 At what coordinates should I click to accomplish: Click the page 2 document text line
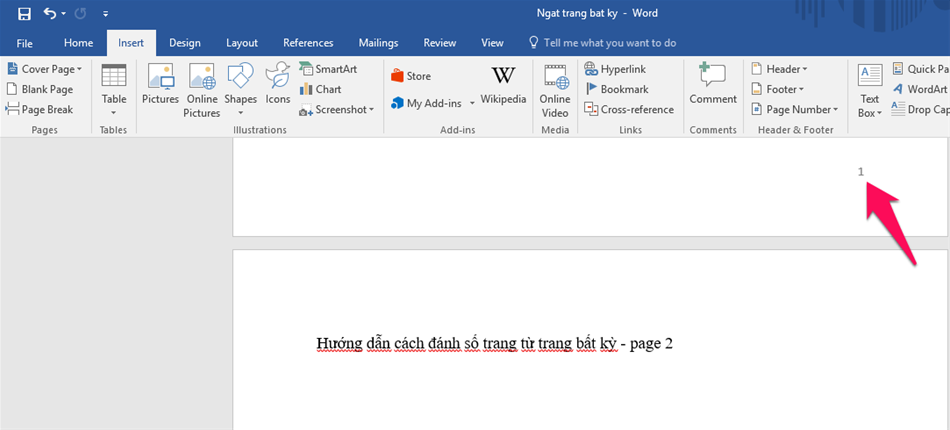(x=495, y=344)
